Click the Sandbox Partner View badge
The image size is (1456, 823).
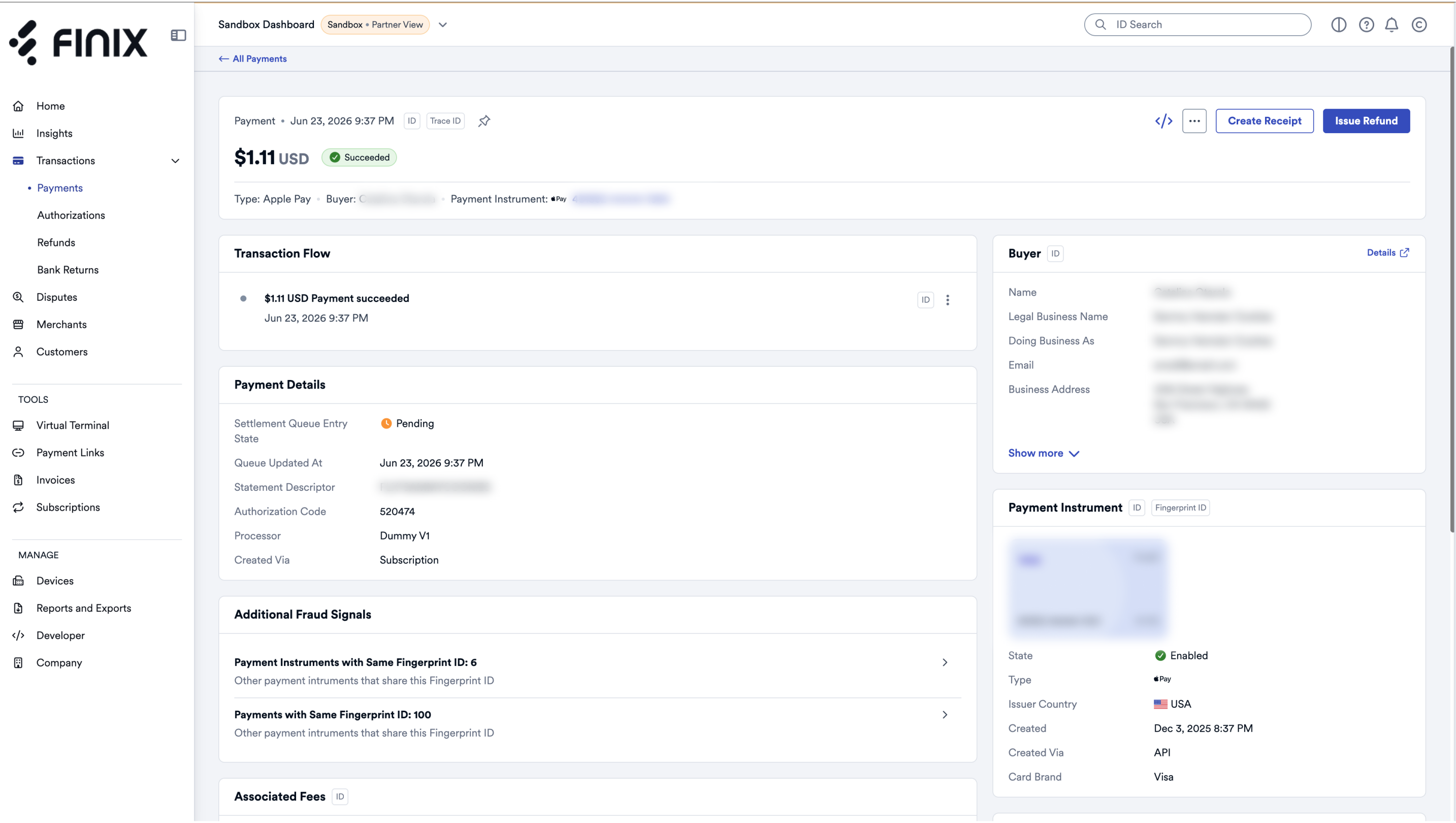pos(375,25)
